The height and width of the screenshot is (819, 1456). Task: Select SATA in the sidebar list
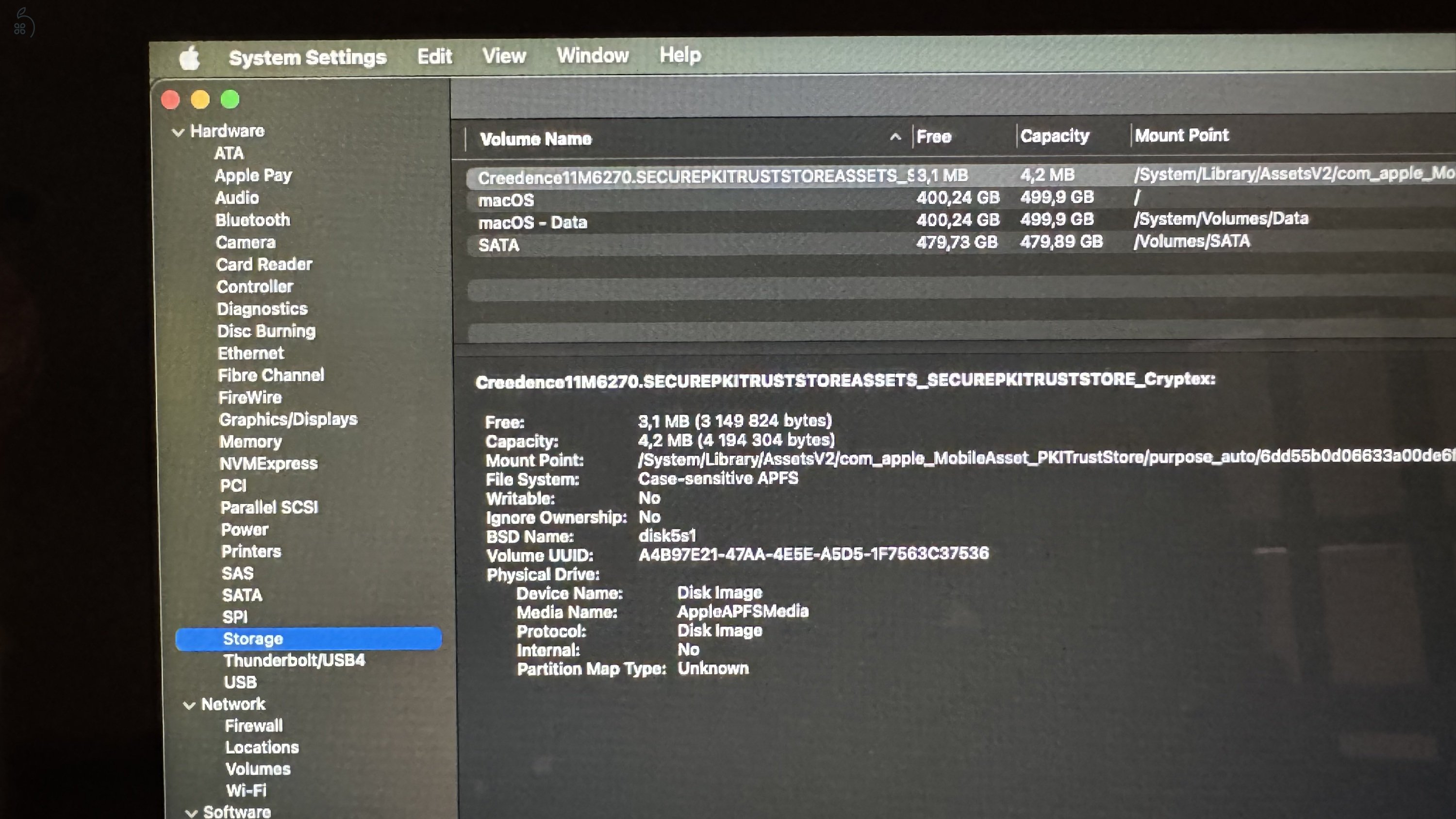[x=242, y=596]
